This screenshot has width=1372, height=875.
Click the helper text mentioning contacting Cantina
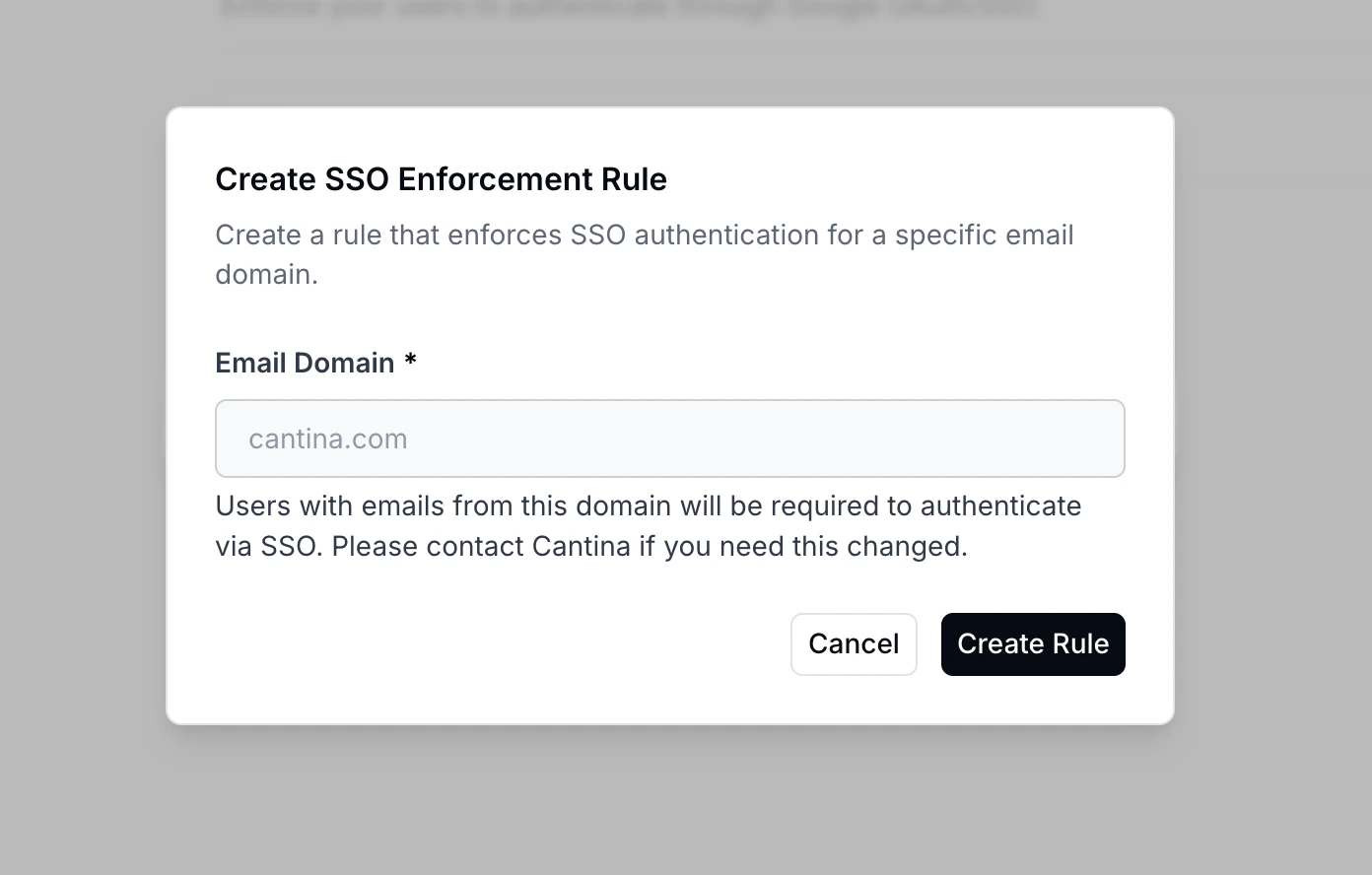click(x=648, y=526)
